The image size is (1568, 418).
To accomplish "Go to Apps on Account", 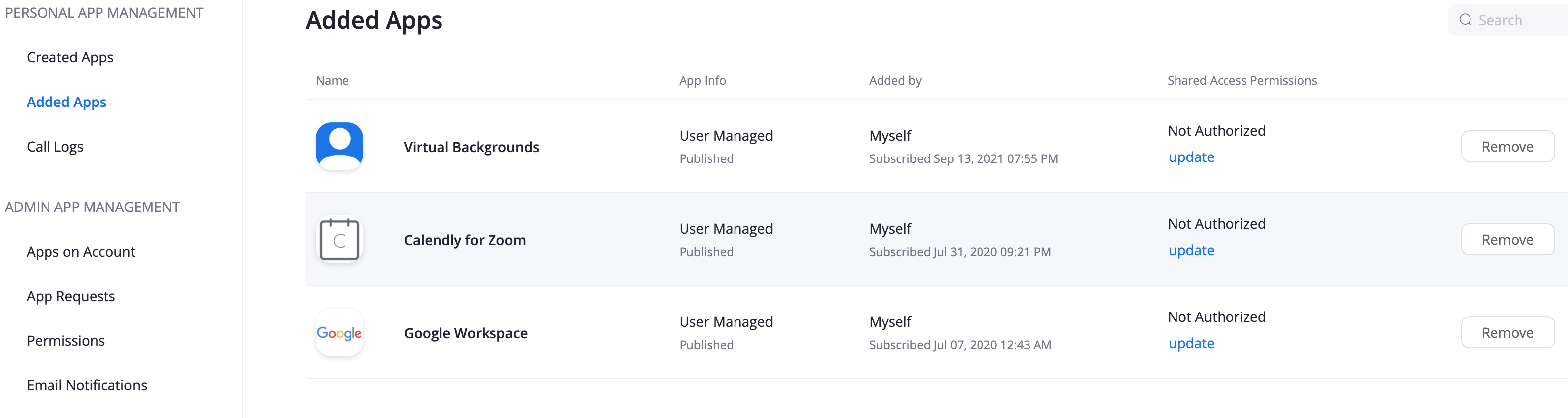I will pos(81,252).
